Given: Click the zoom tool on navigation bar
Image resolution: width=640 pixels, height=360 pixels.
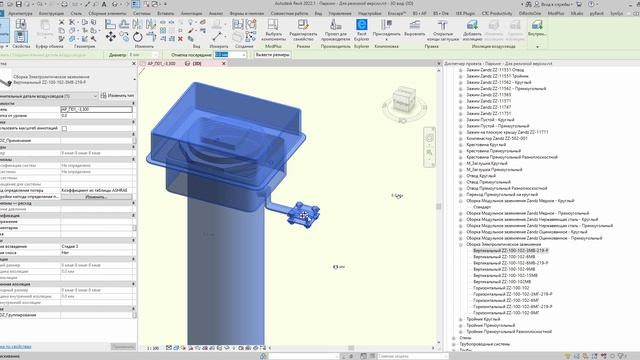Looking at the screenshot, I should pyautogui.click(x=429, y=152).
